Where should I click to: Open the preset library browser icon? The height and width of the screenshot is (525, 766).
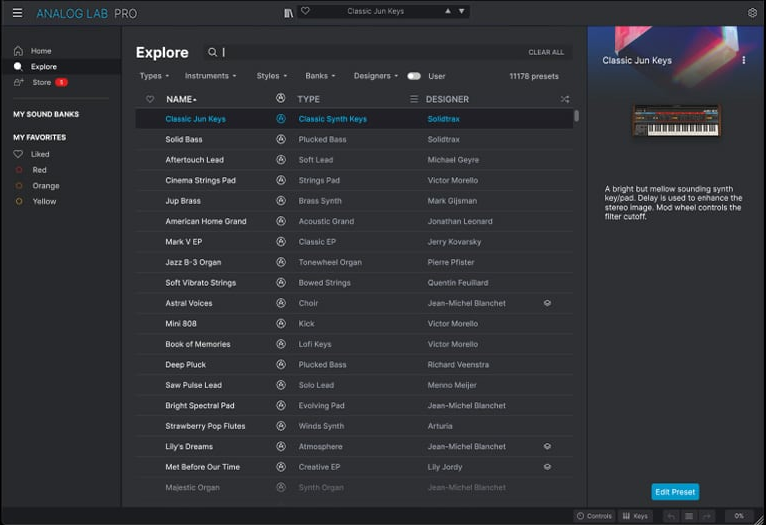289,13
